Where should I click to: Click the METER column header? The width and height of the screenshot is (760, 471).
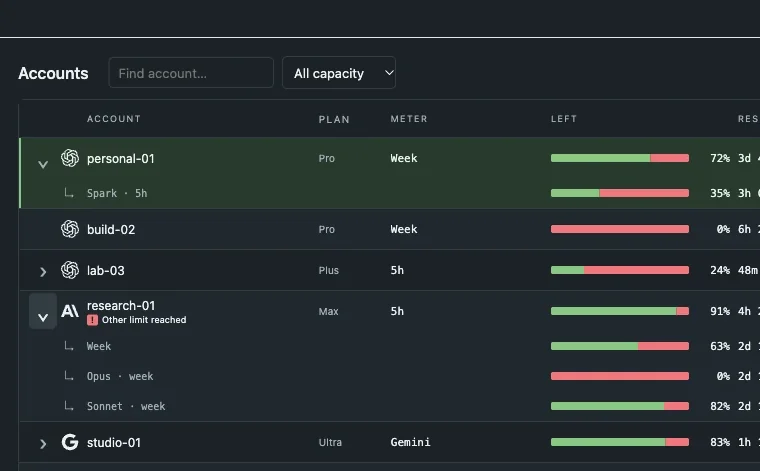409,119
